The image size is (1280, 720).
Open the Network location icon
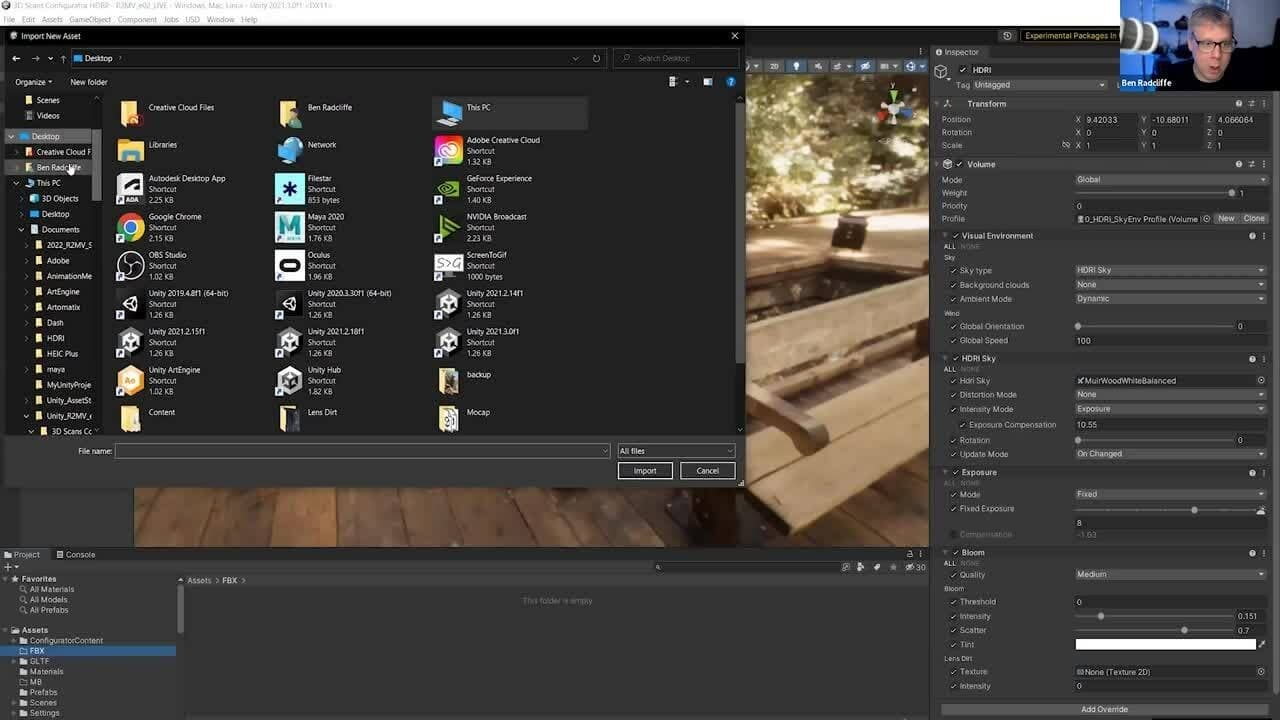(289, 148)
